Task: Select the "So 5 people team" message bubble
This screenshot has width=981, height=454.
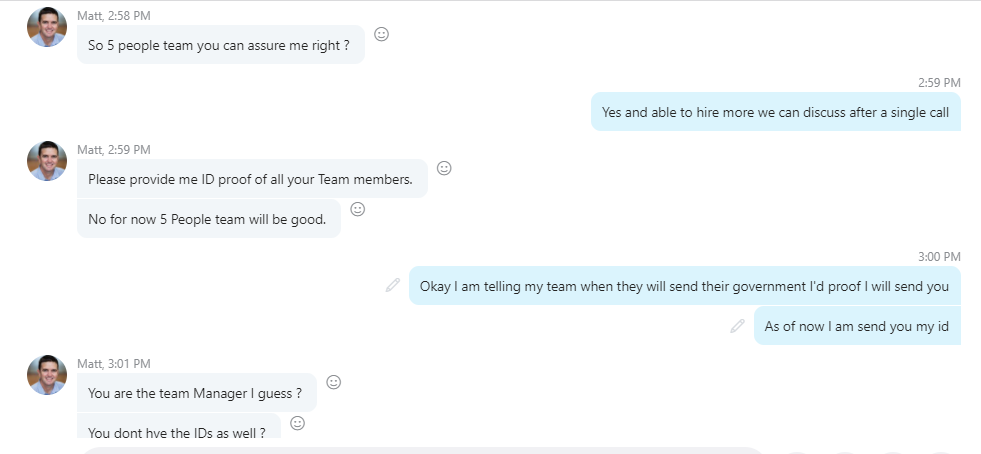Action: (221, 44)
